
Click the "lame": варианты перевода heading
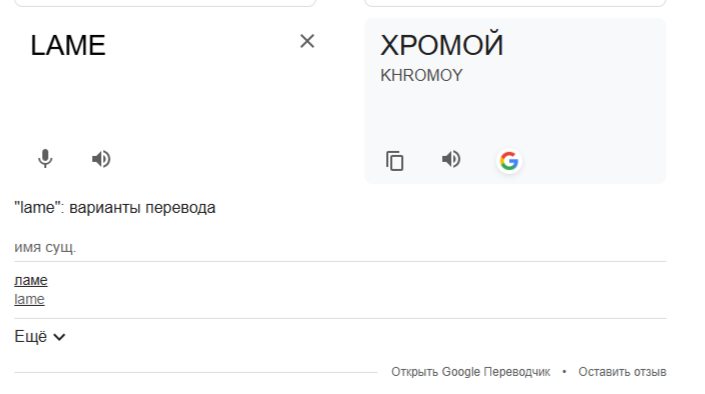(115, 208)
